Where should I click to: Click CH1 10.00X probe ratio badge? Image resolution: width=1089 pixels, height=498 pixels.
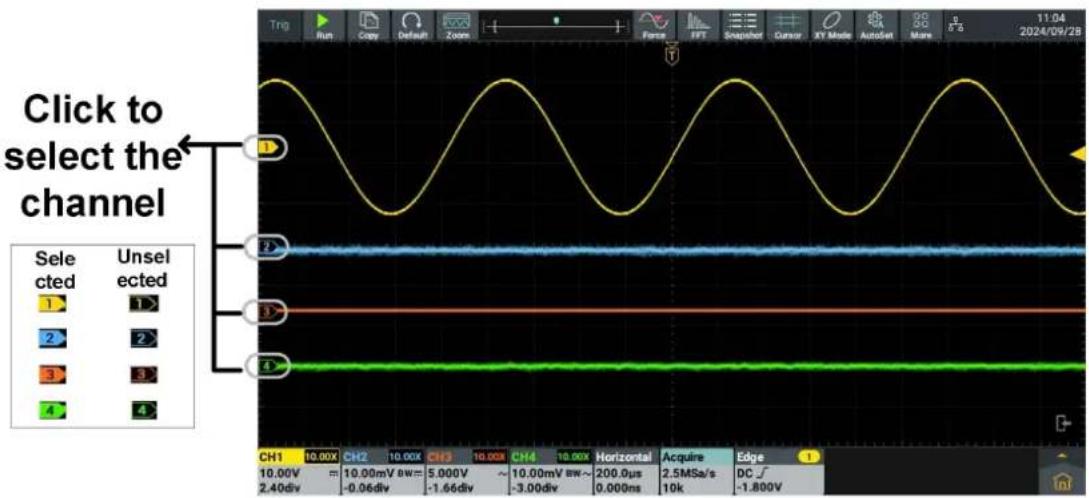[320, 457]
